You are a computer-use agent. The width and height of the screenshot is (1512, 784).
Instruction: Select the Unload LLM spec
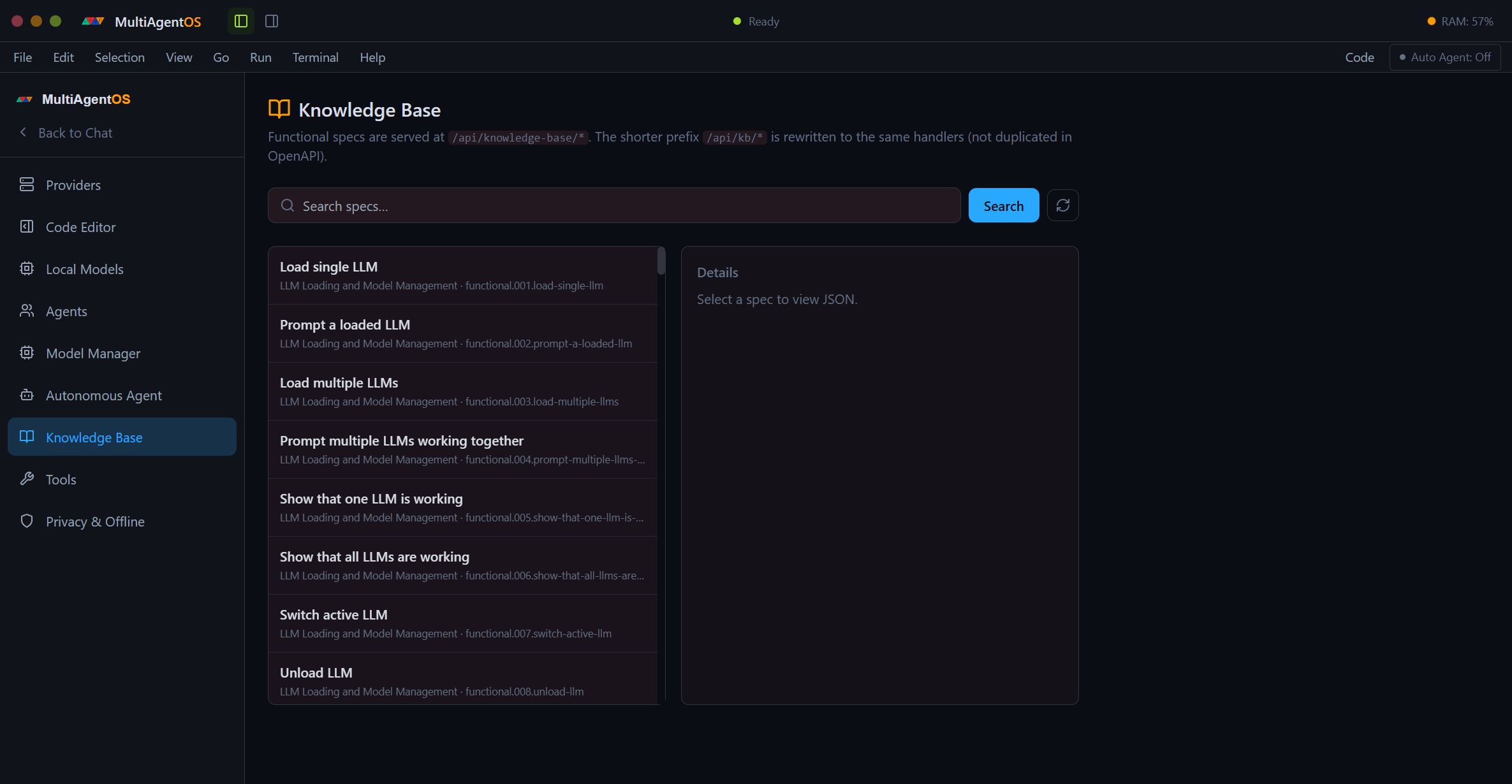(463, 679)
